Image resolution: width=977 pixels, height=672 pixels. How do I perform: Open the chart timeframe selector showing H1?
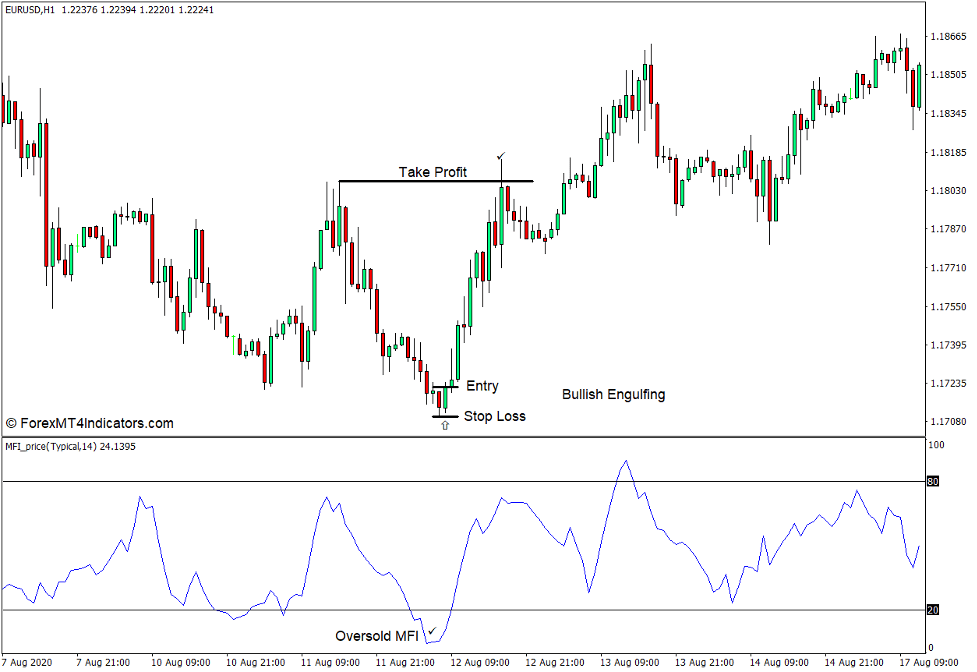(45, 11)
